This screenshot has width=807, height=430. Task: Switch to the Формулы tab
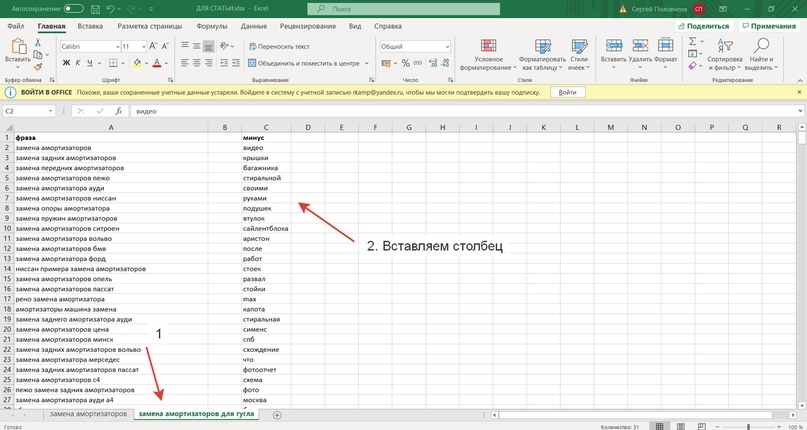tap(212, 26)
